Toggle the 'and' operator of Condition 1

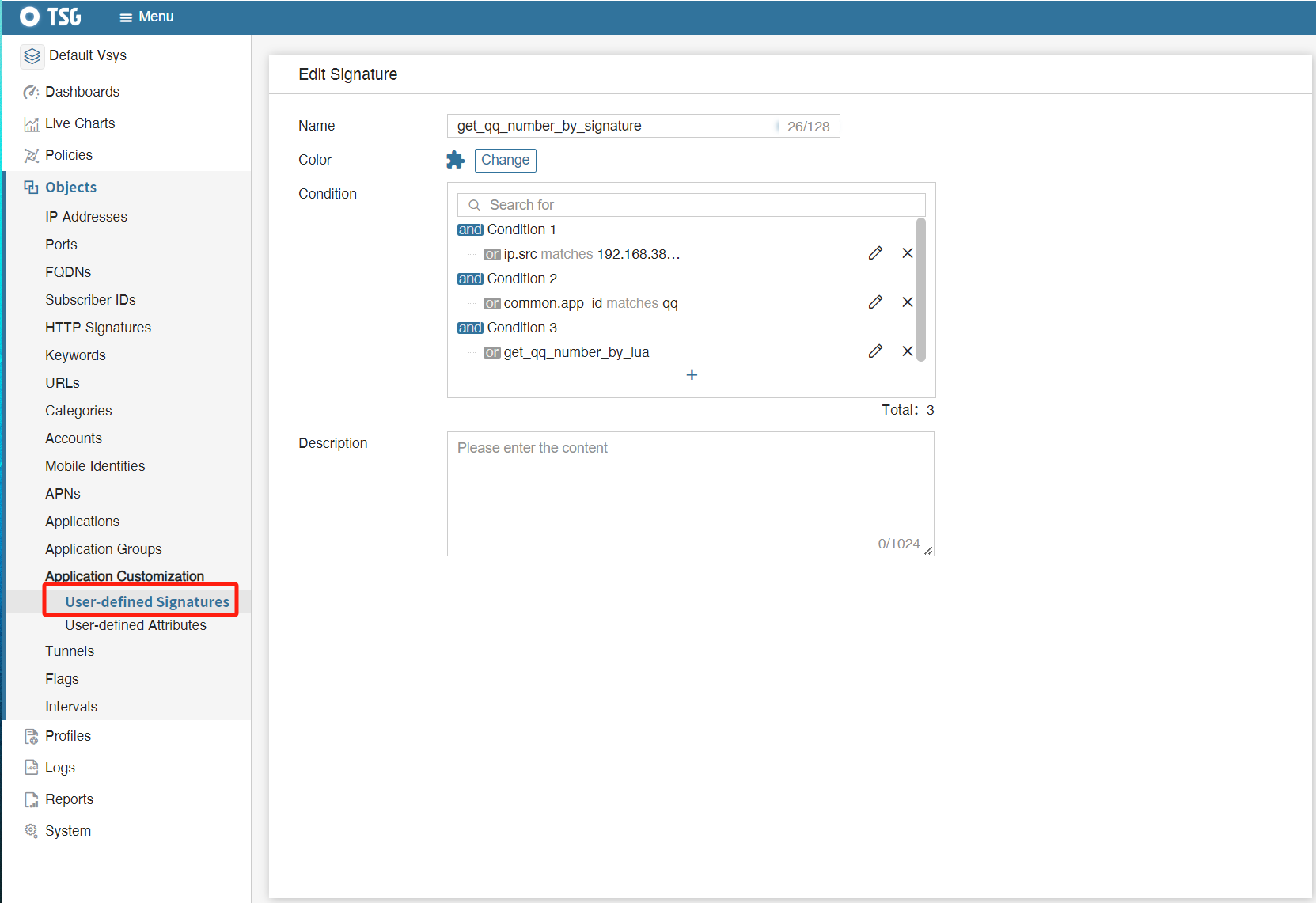470,230
